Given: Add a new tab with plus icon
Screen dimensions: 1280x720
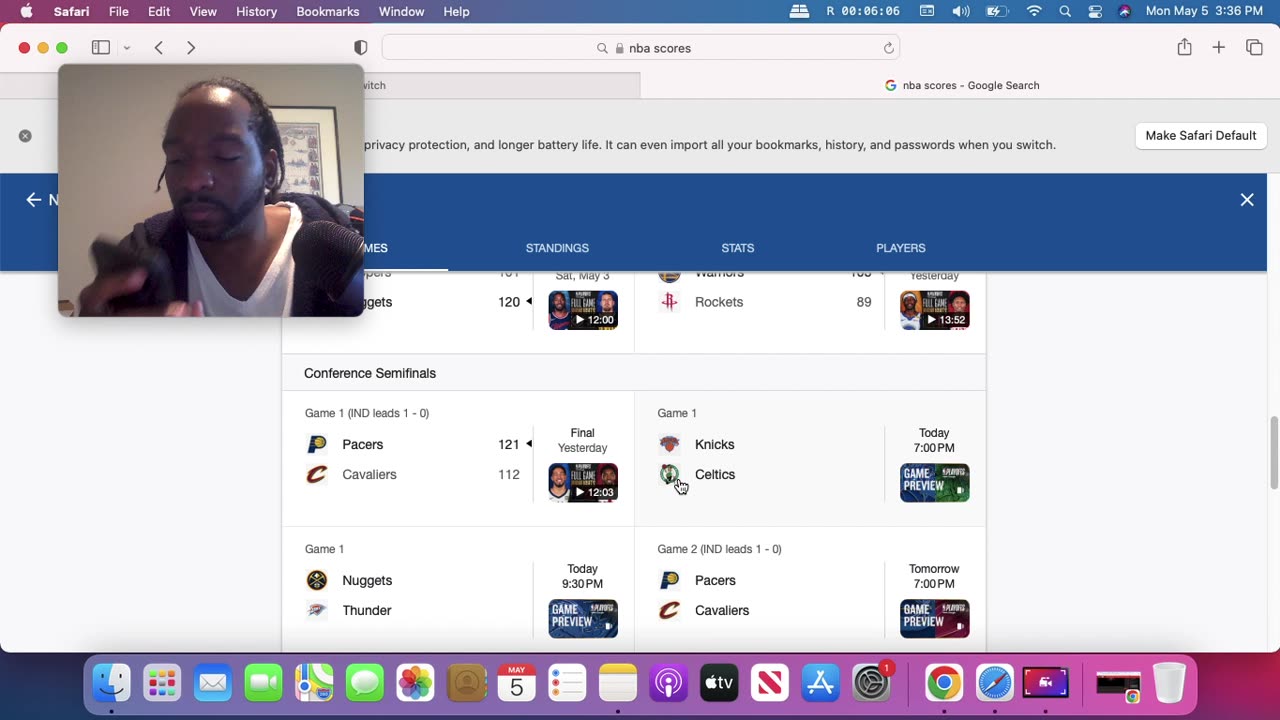Looking at the screenshot, I should (1218, 48).
